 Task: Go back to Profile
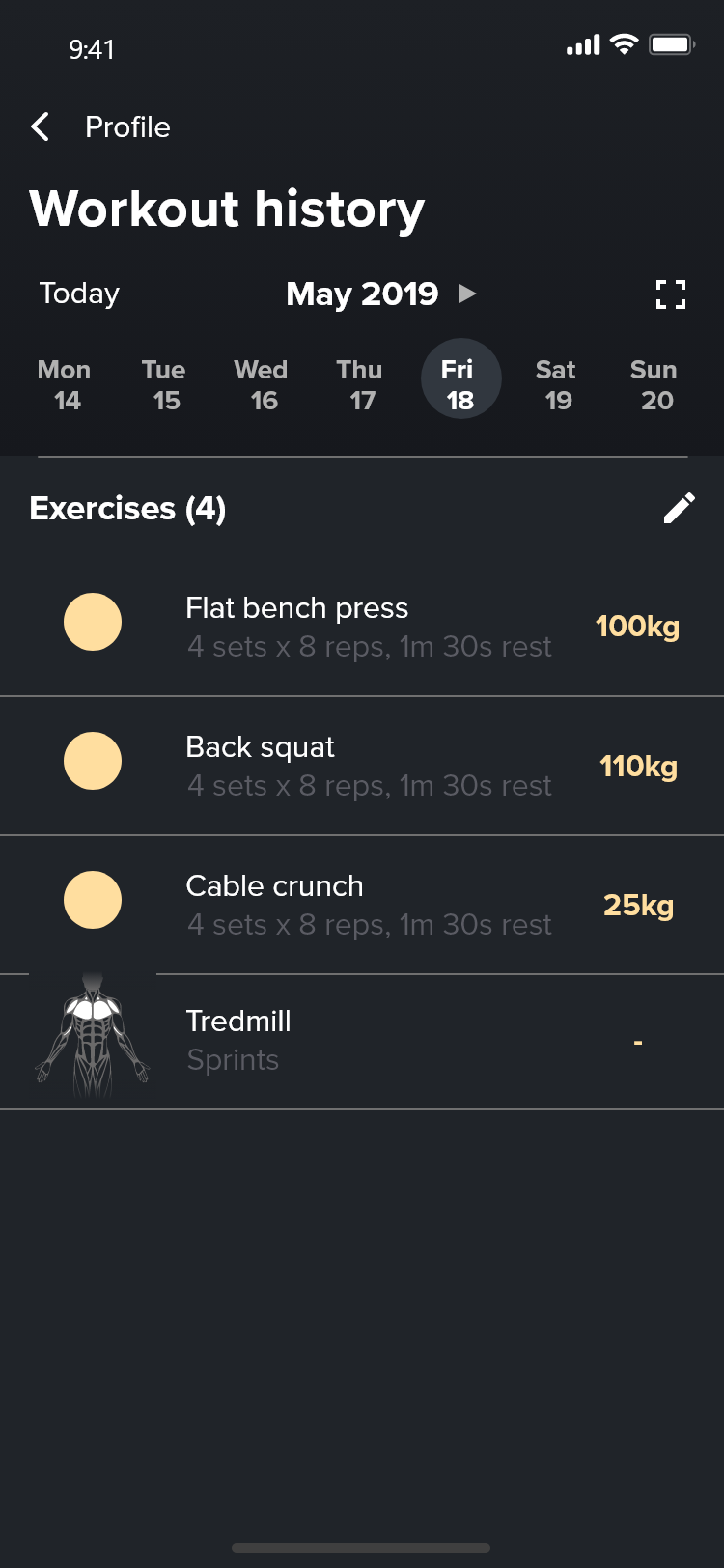(127, 126)
